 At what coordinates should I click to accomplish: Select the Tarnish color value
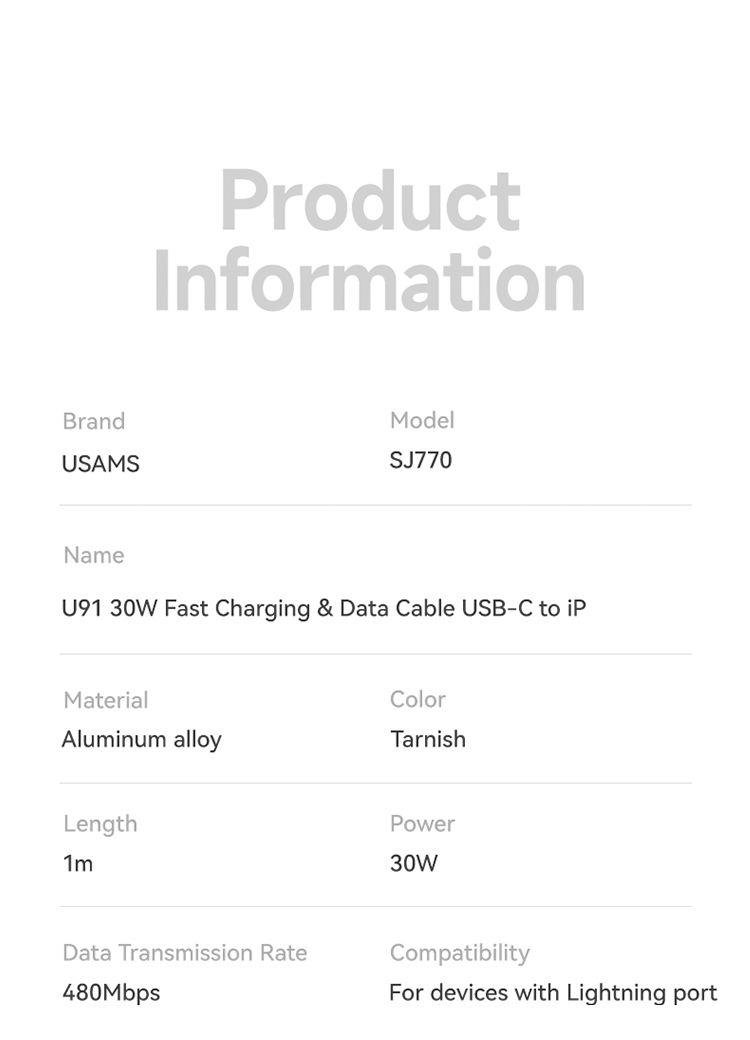pos(427,740)
